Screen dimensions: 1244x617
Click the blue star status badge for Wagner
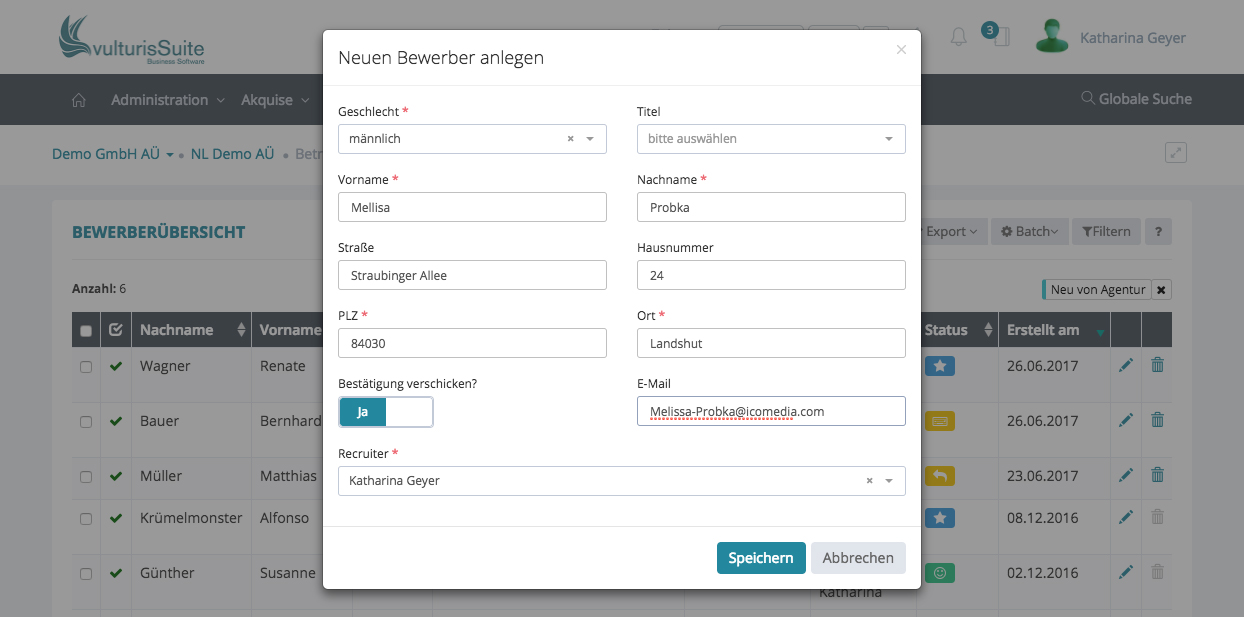point(940,366)
